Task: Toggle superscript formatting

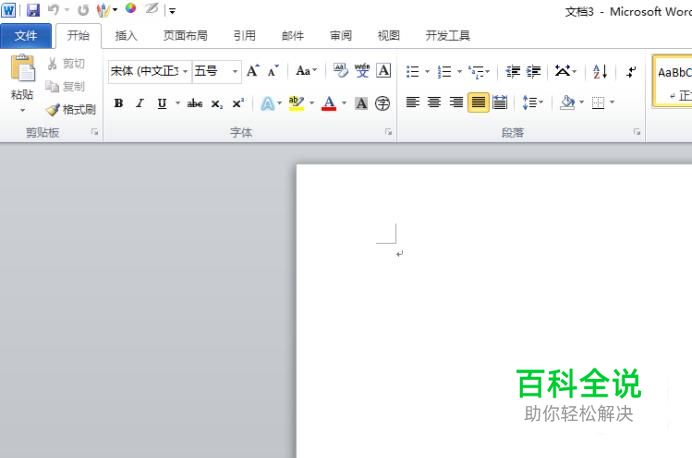Action: click(x=238, y=103)
